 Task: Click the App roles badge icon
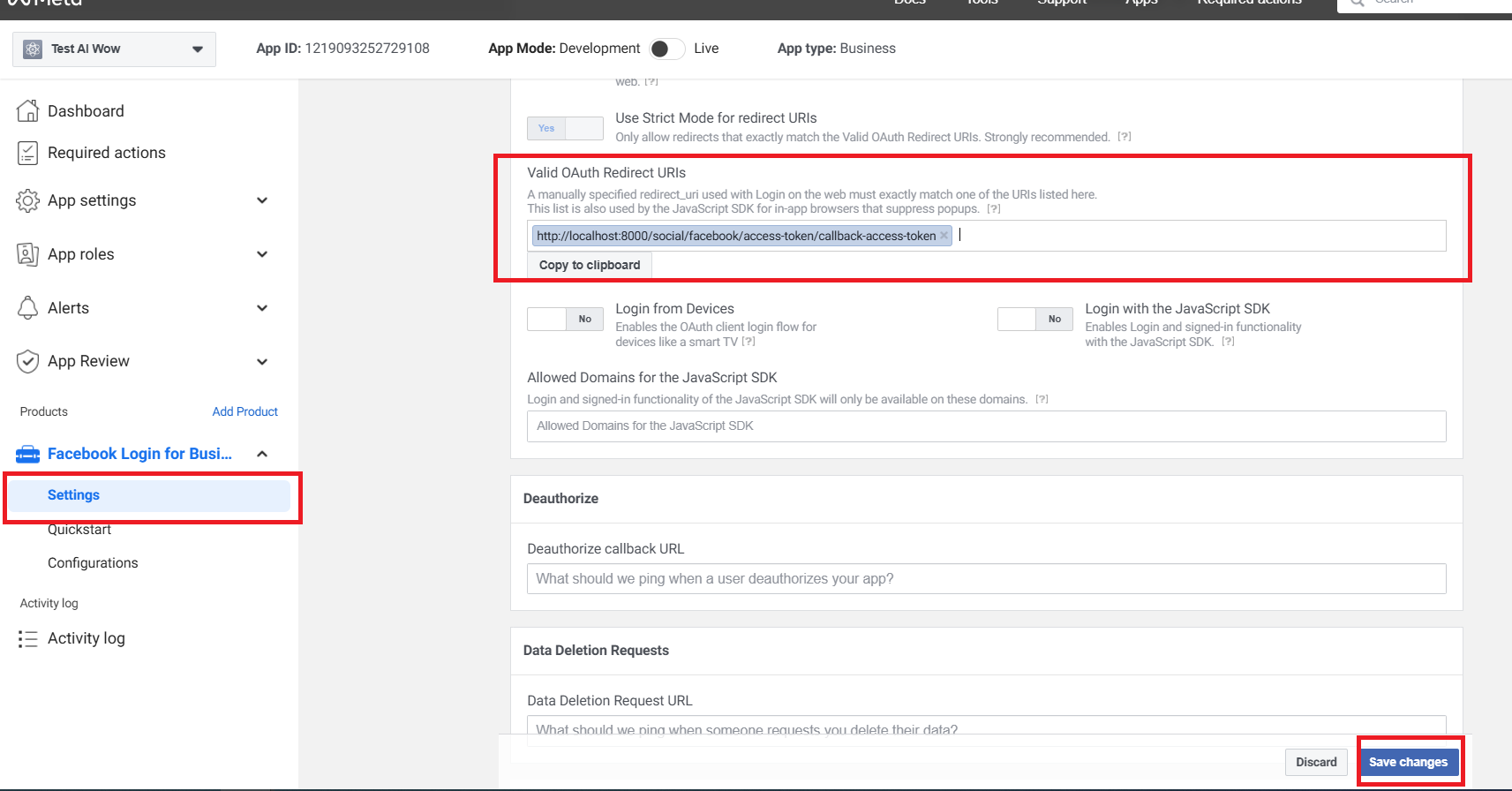[x=28, y=254]
